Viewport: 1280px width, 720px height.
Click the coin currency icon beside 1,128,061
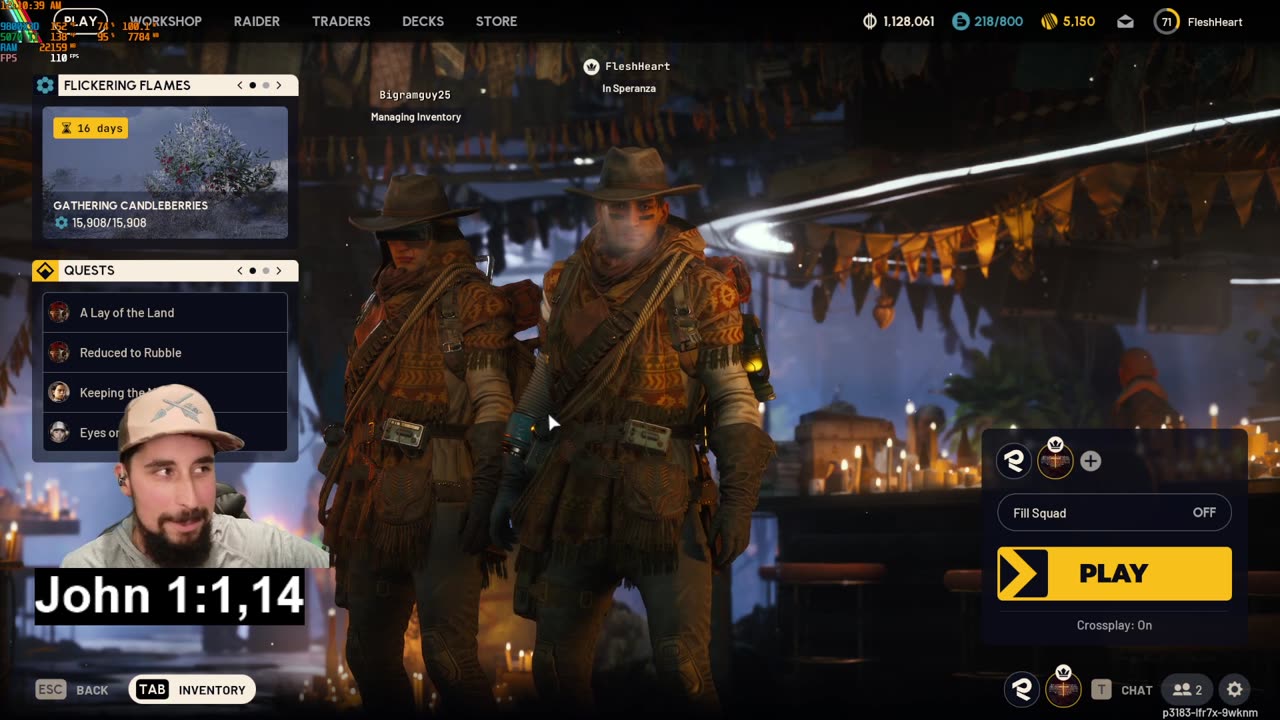(870, 21)
